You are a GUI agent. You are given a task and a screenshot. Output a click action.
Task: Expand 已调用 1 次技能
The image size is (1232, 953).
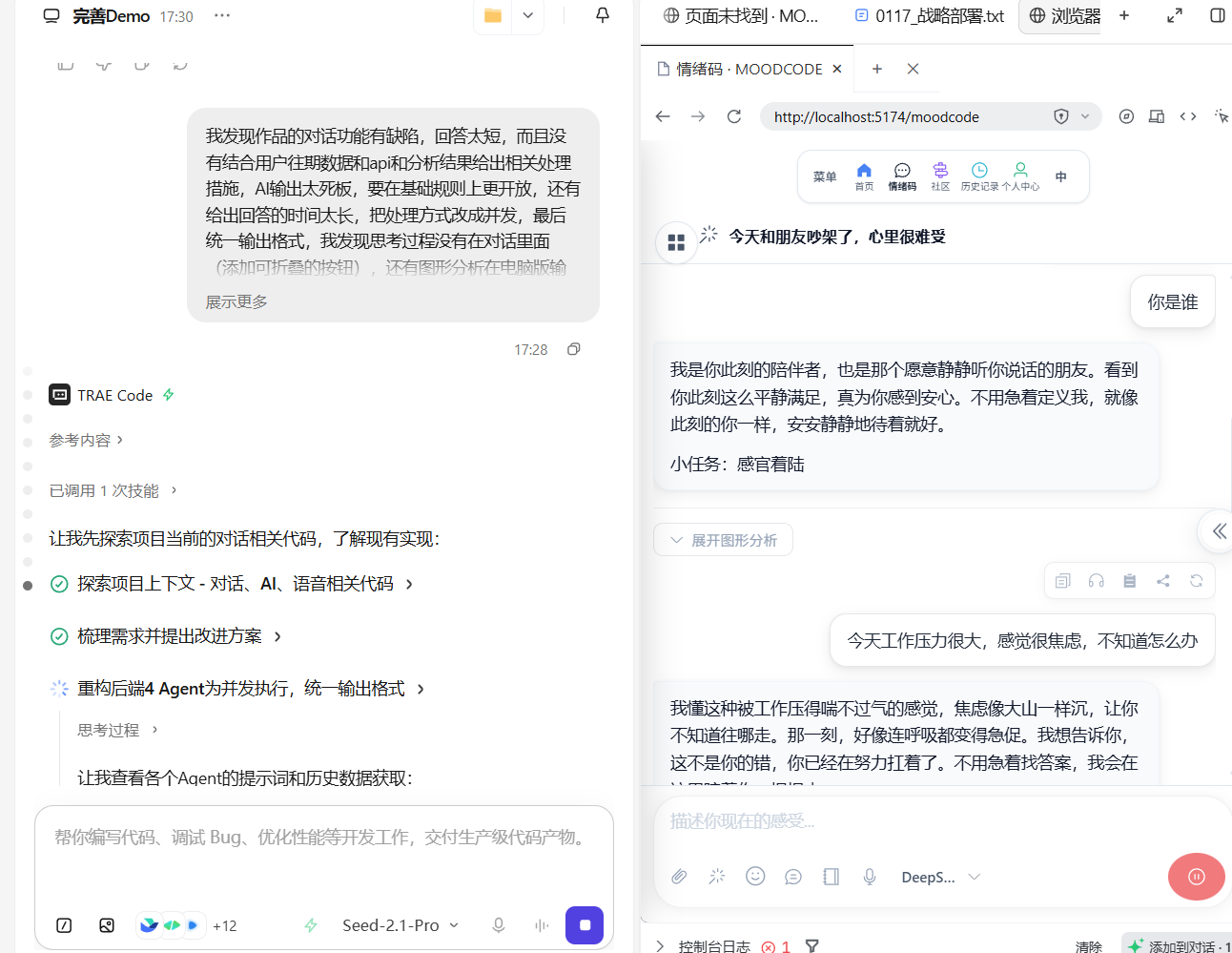pyautogui.click(x=113, y=490)
